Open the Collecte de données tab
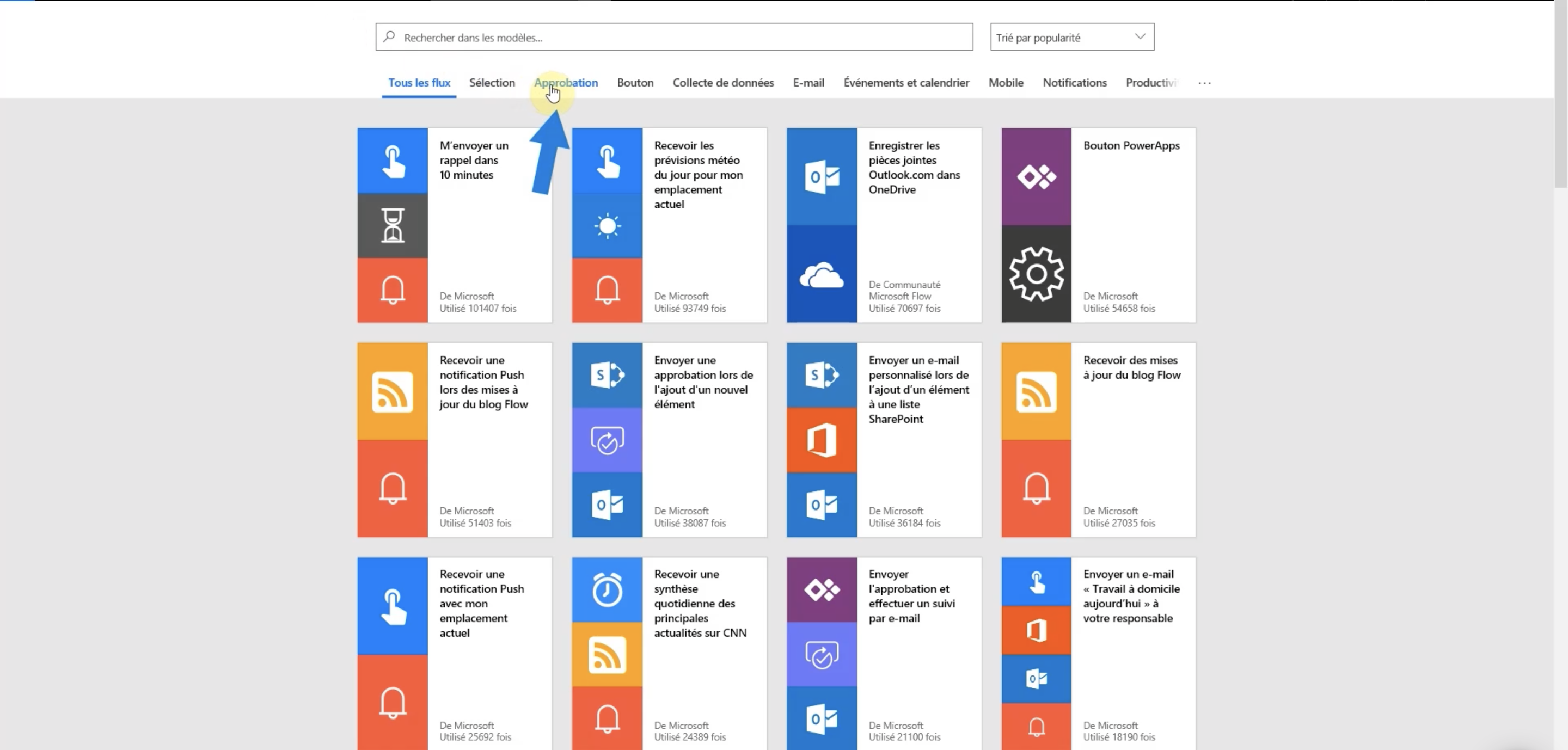The image size is (1568, 750). tap(722, 82)
